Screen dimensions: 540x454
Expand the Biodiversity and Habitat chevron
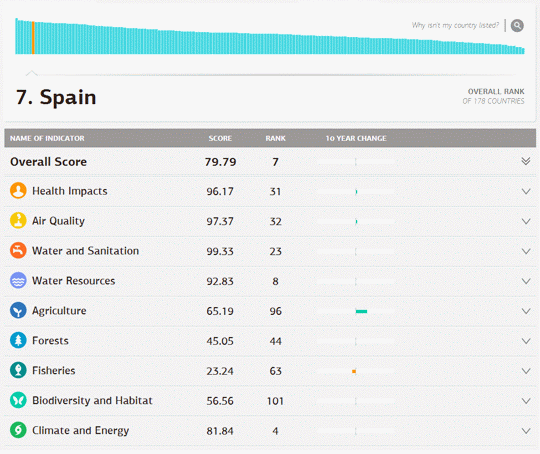526,401
